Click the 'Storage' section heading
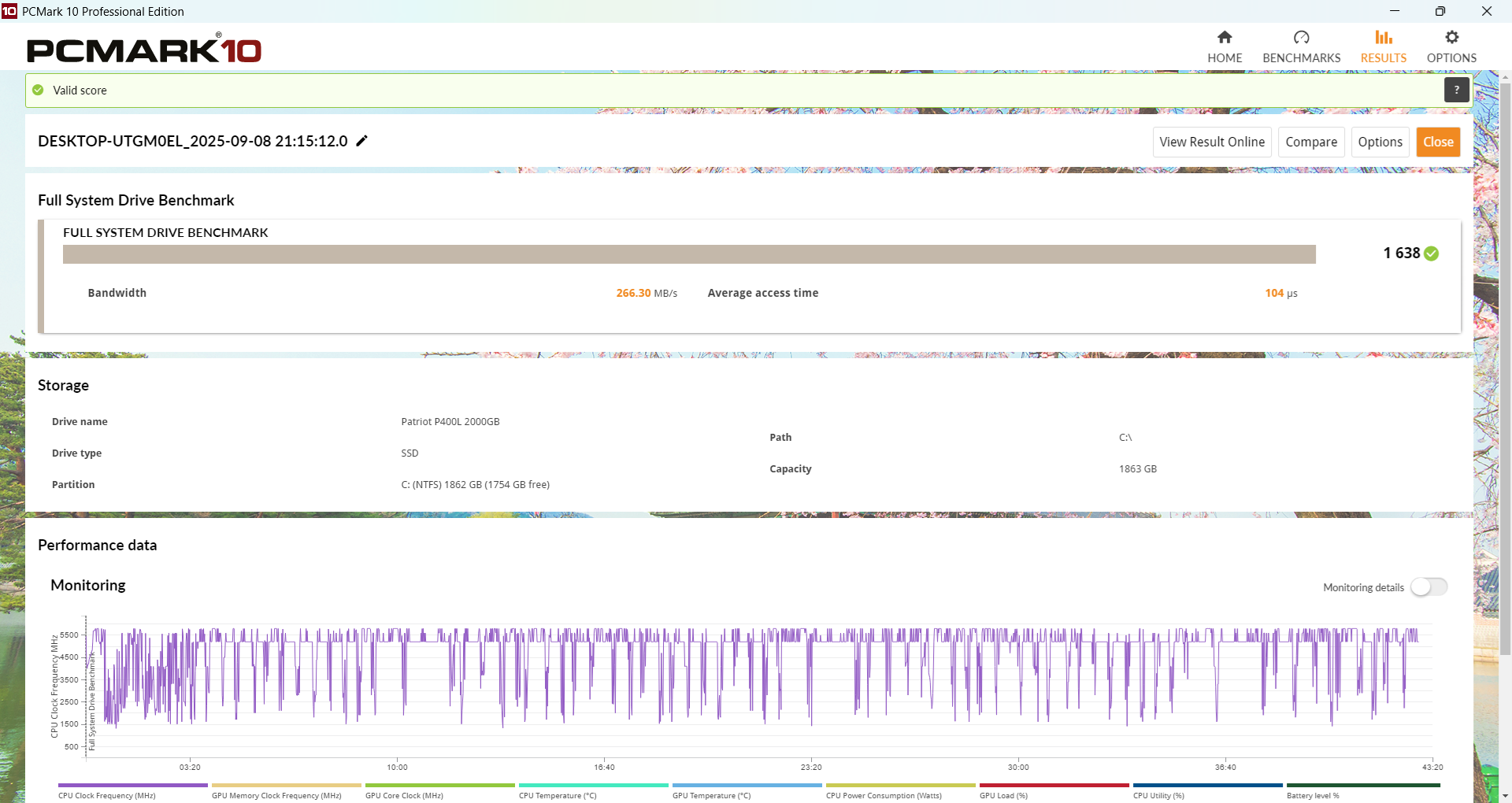The image size is (1512, 803). tap(63, 386)
